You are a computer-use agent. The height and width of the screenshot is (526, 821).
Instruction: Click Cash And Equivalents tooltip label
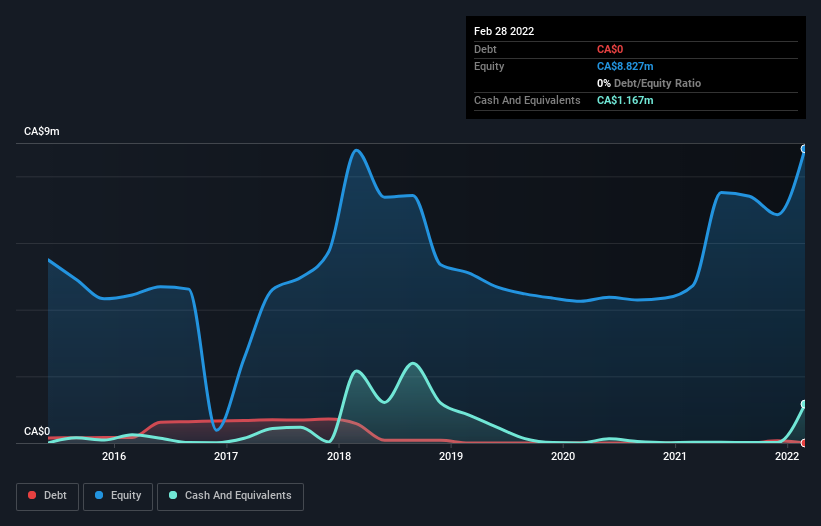(x=527, y=100)
